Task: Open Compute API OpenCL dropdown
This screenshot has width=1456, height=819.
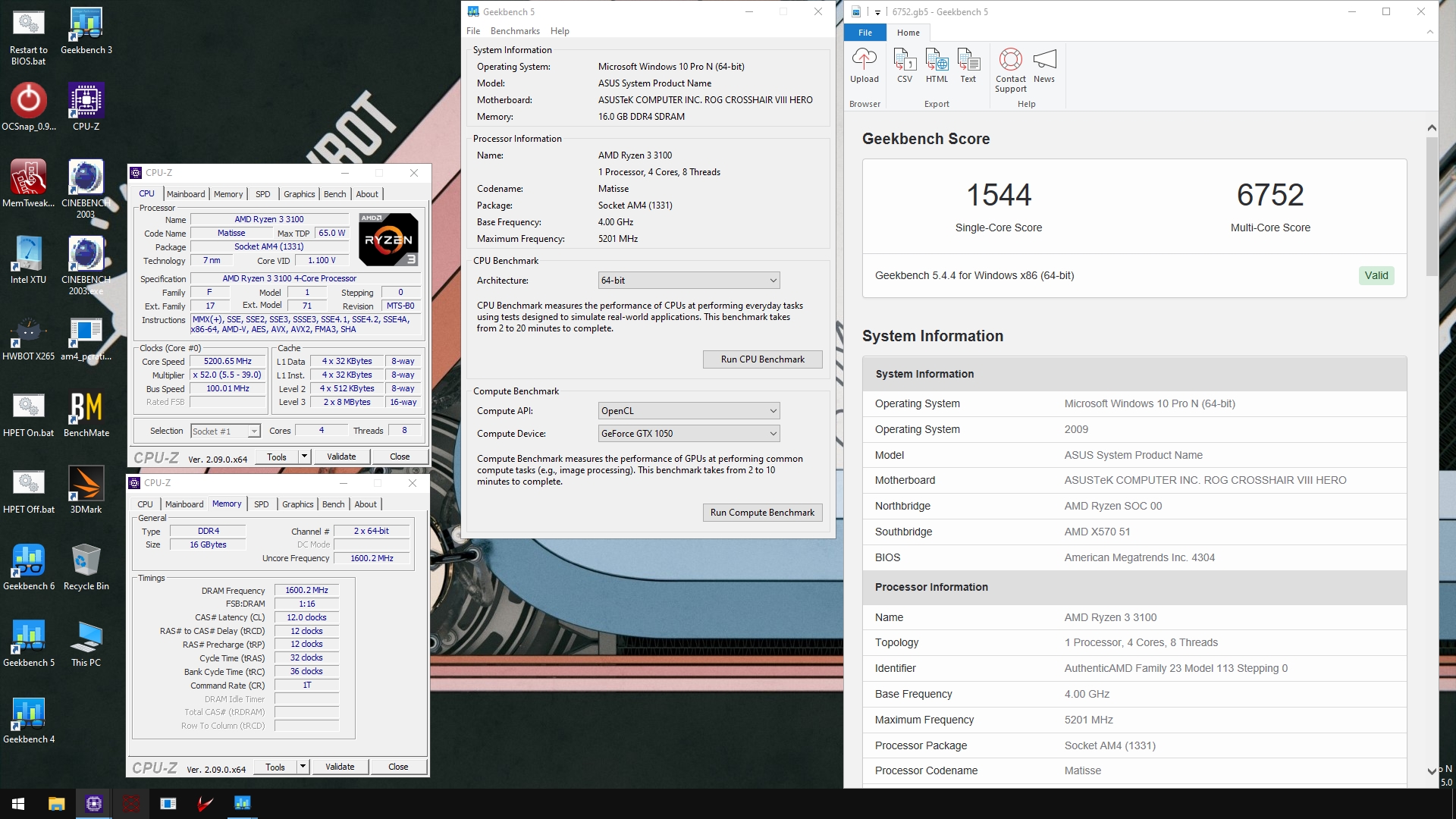Action: (x=689, y=411)
